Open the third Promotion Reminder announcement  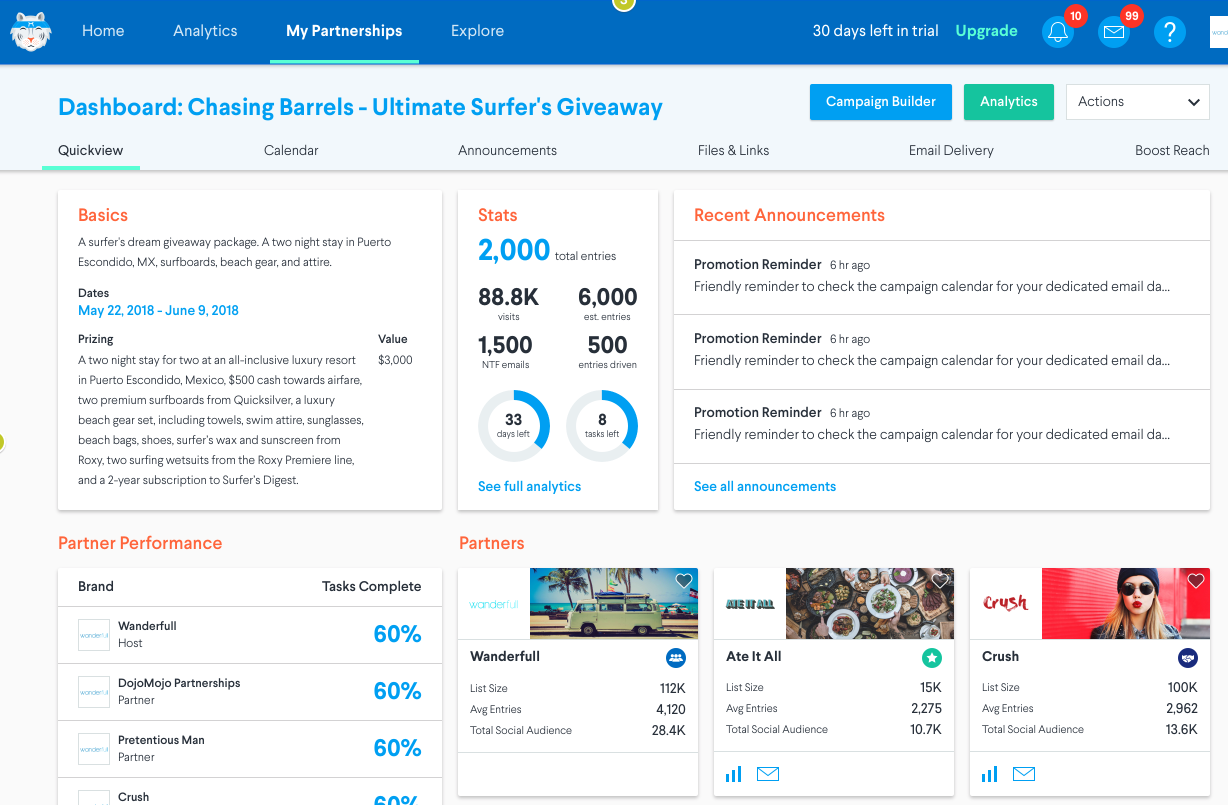click(941, 426)
